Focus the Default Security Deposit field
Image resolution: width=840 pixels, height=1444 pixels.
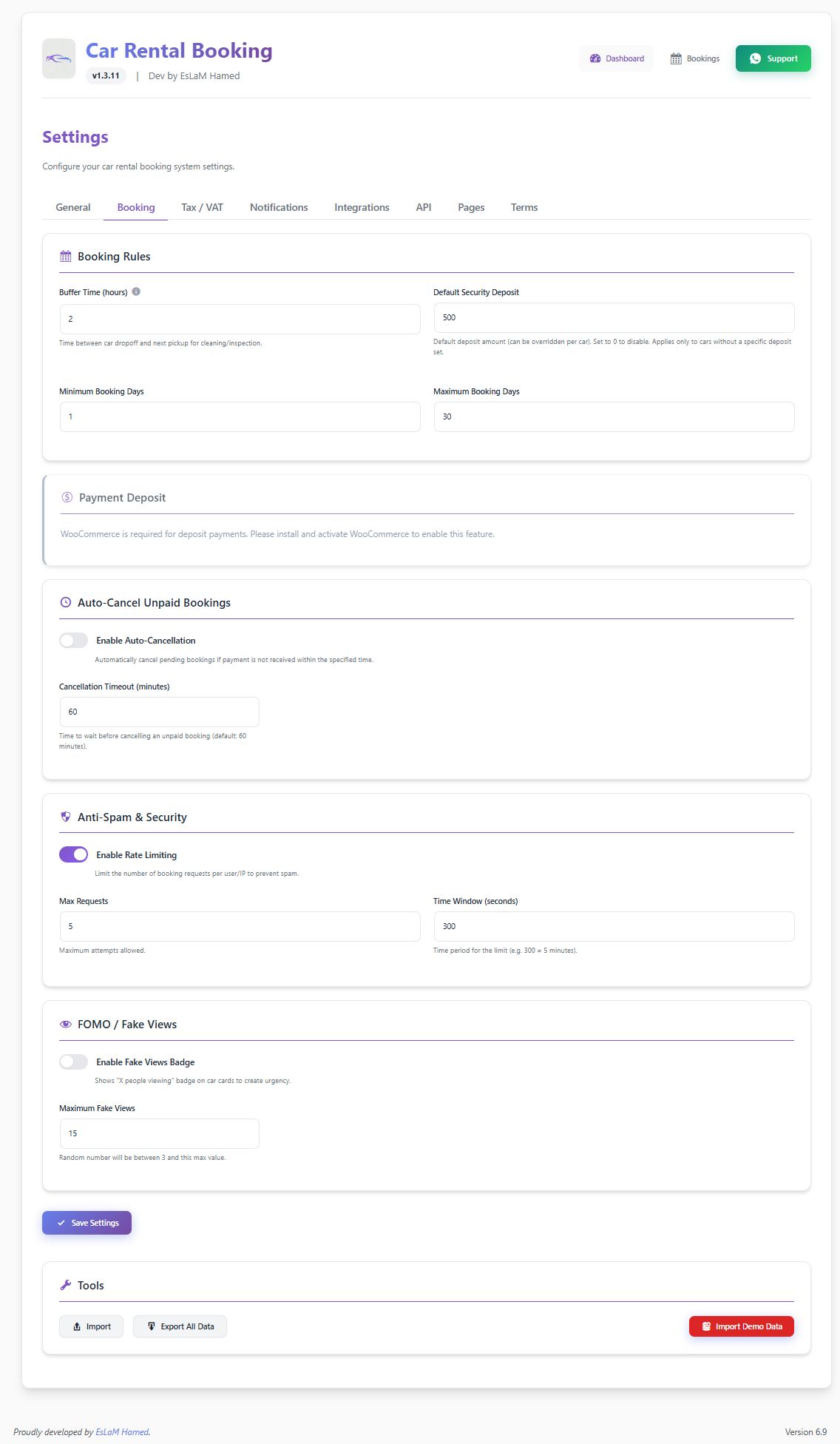point(614,317)
